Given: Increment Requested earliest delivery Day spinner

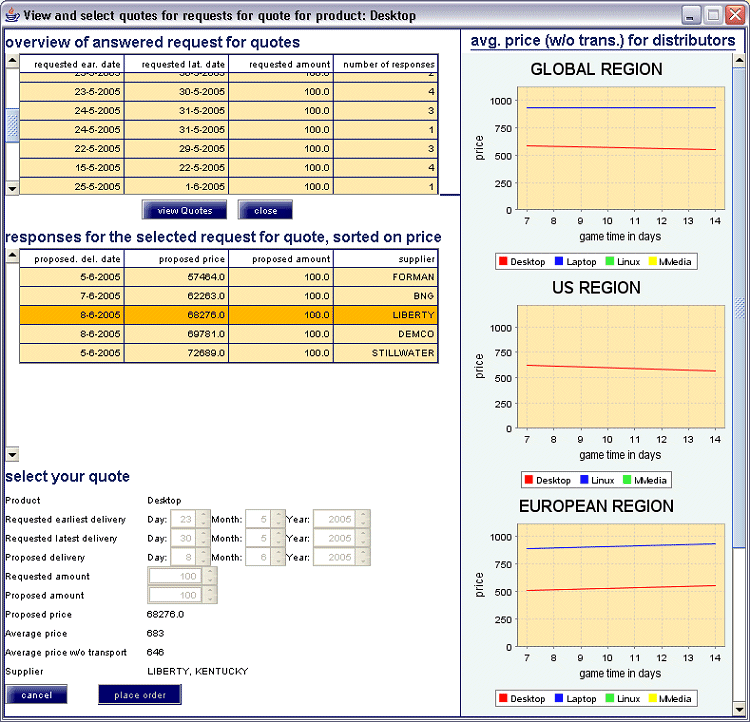Looking at the screenshot, I should (x=203, y=515).
